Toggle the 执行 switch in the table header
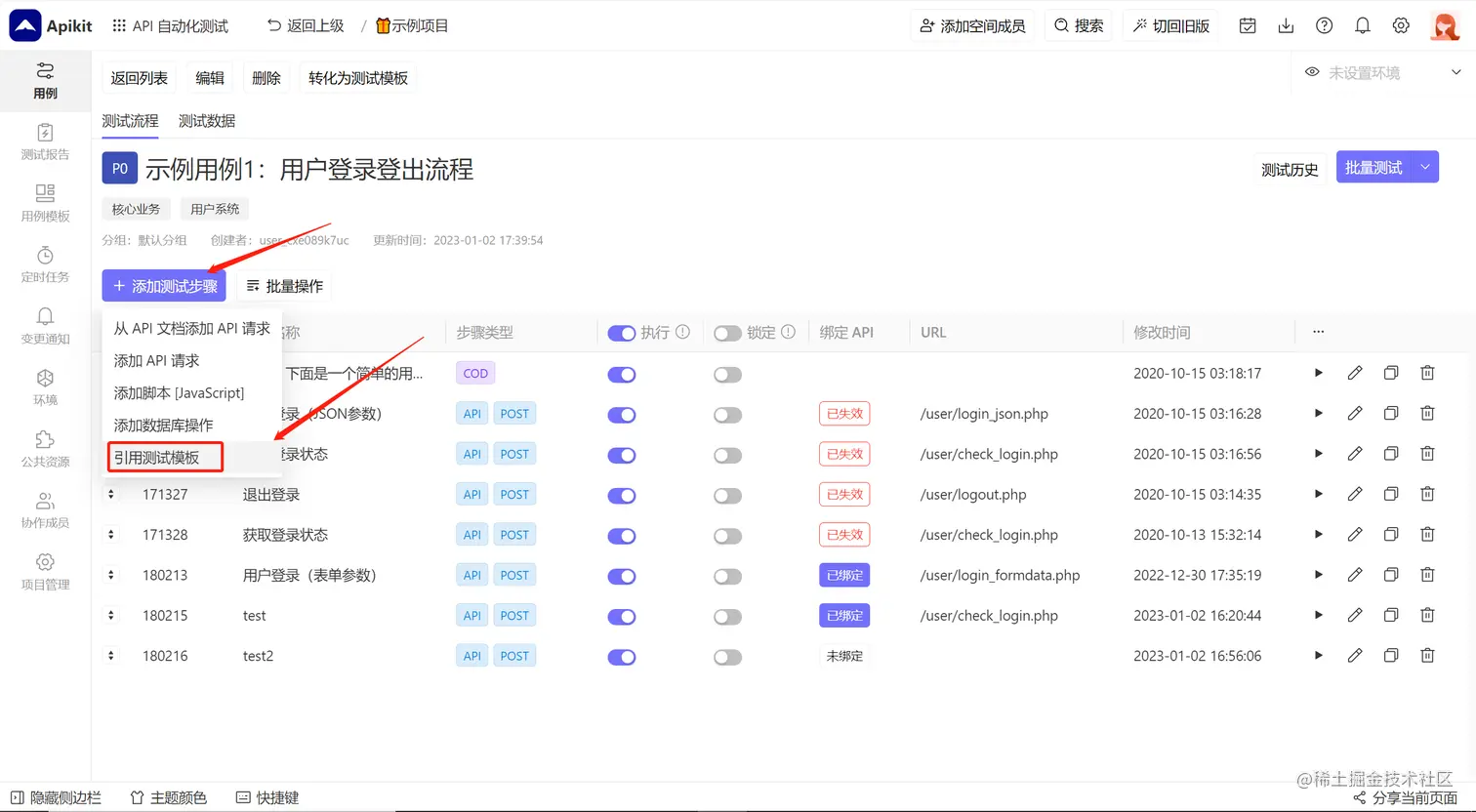Image resolution: width=1476 pixels, height=812 pixels. click(622, 333)
